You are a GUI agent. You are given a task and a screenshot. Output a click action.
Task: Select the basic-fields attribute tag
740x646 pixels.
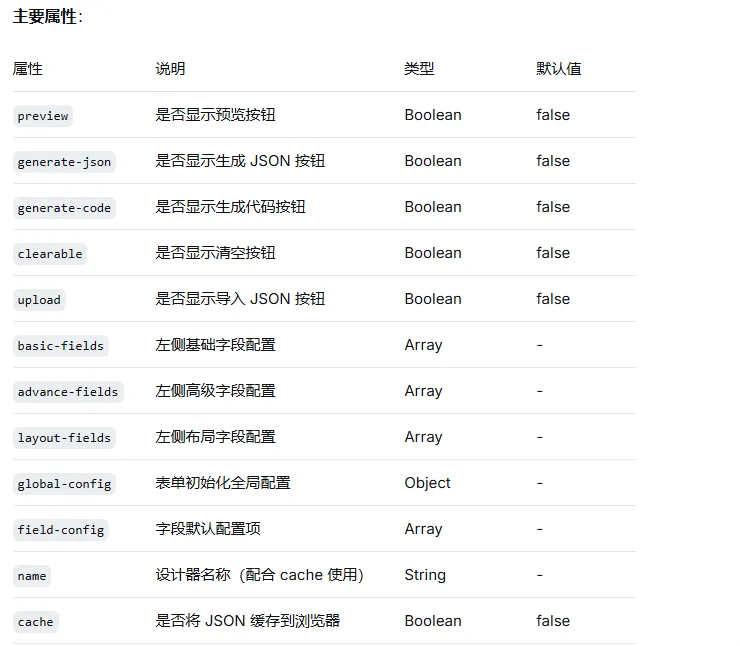tap(61, 346)
